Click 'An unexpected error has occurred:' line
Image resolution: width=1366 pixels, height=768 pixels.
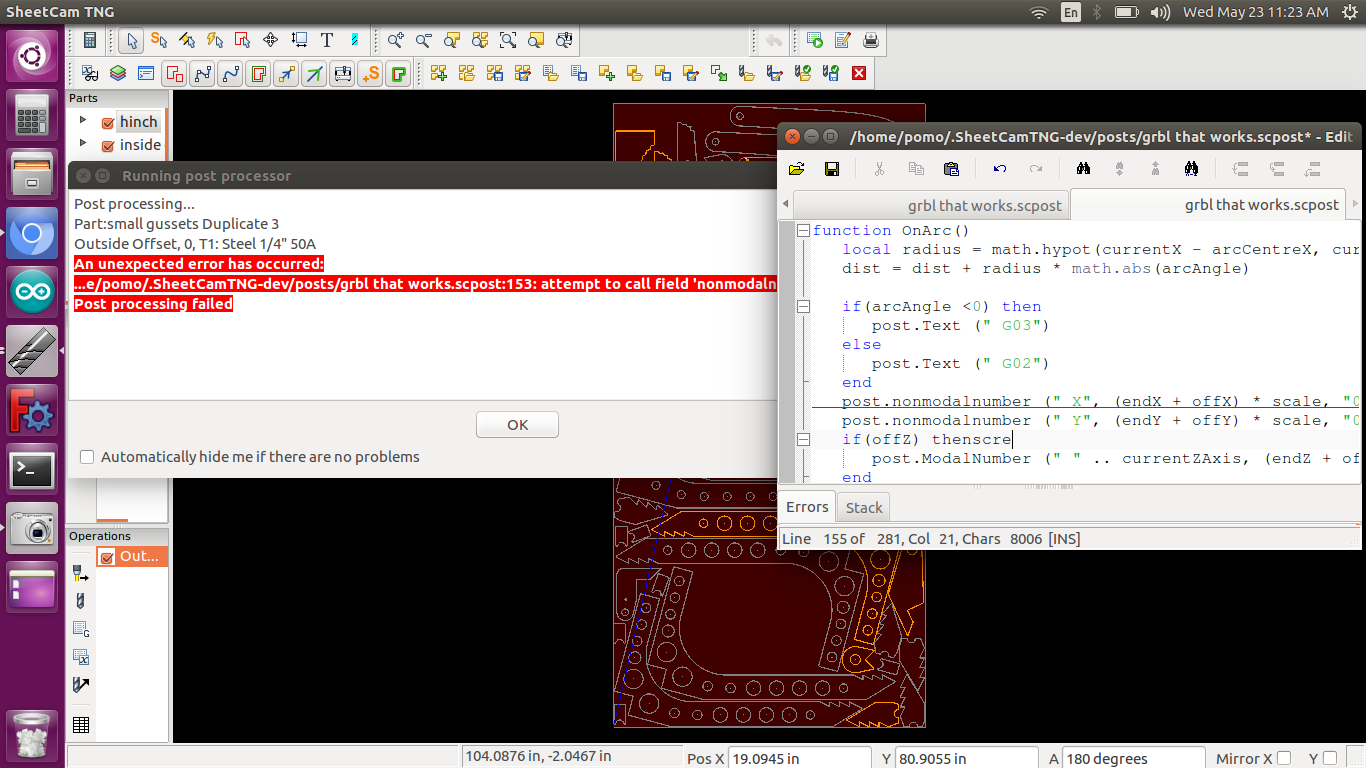coord(199,264)
